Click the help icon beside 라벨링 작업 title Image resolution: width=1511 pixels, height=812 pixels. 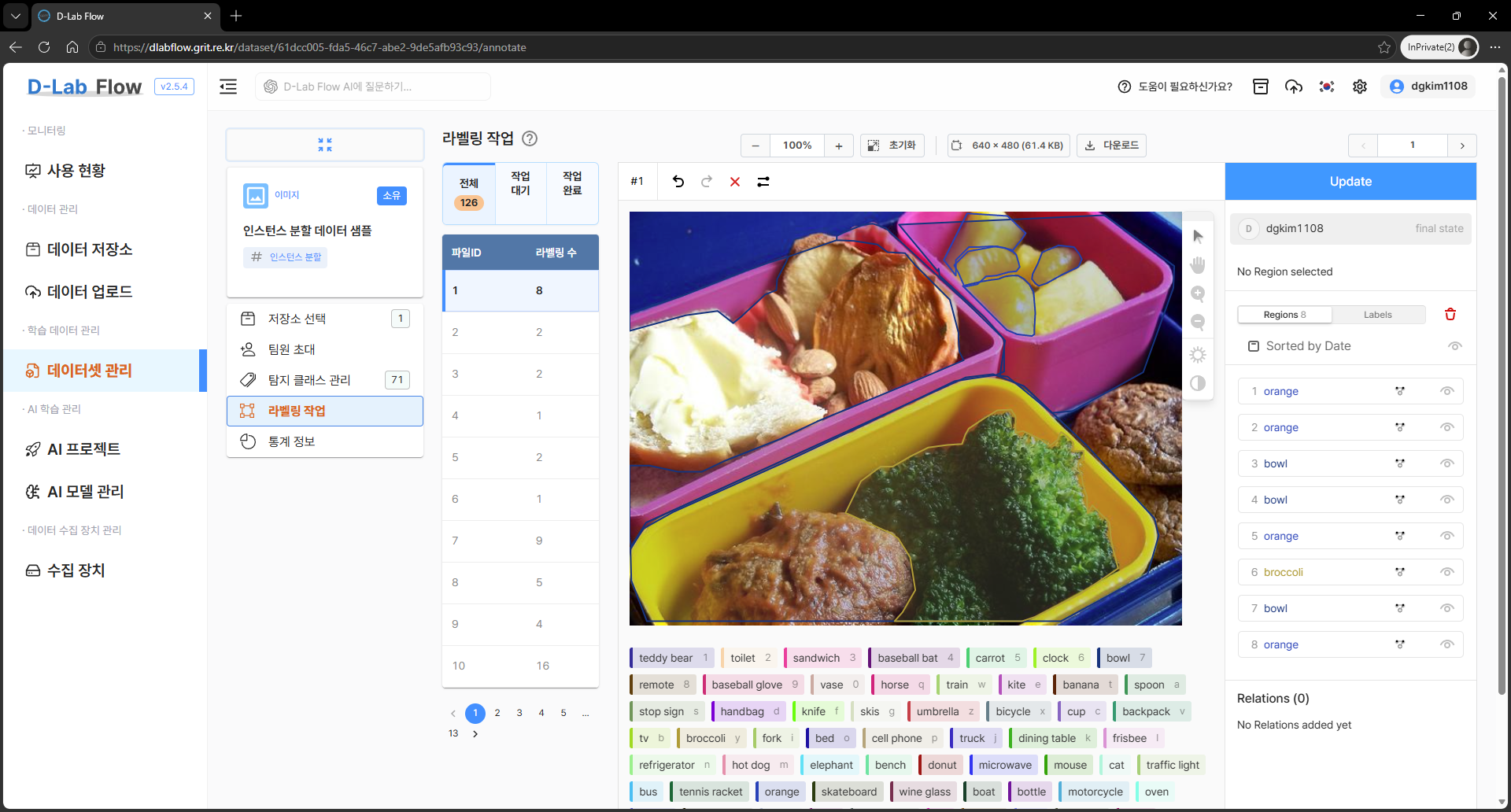(x=530, y=138)
